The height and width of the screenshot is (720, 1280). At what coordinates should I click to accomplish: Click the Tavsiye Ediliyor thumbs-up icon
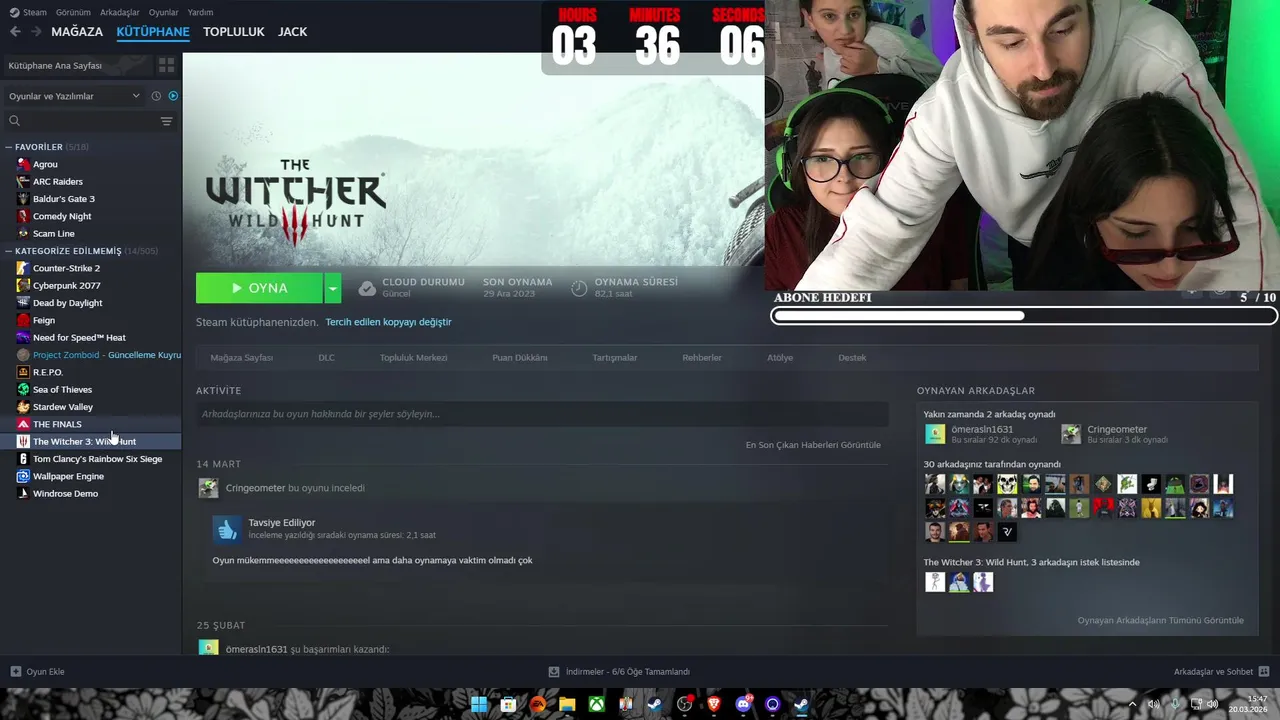[227, 529]
